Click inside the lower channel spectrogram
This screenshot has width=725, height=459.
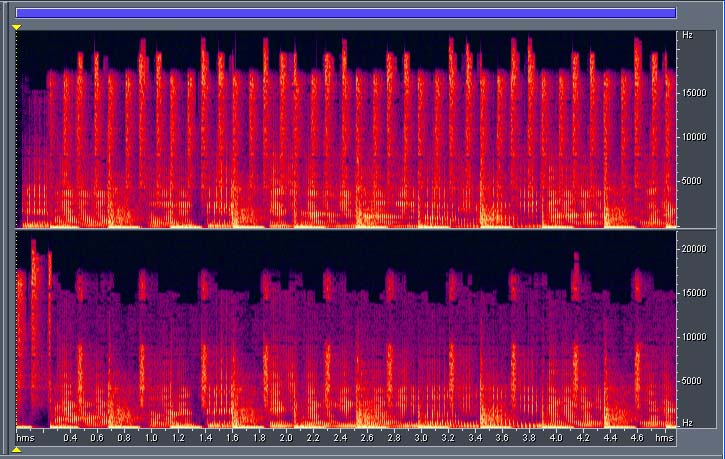click(346, 329)
